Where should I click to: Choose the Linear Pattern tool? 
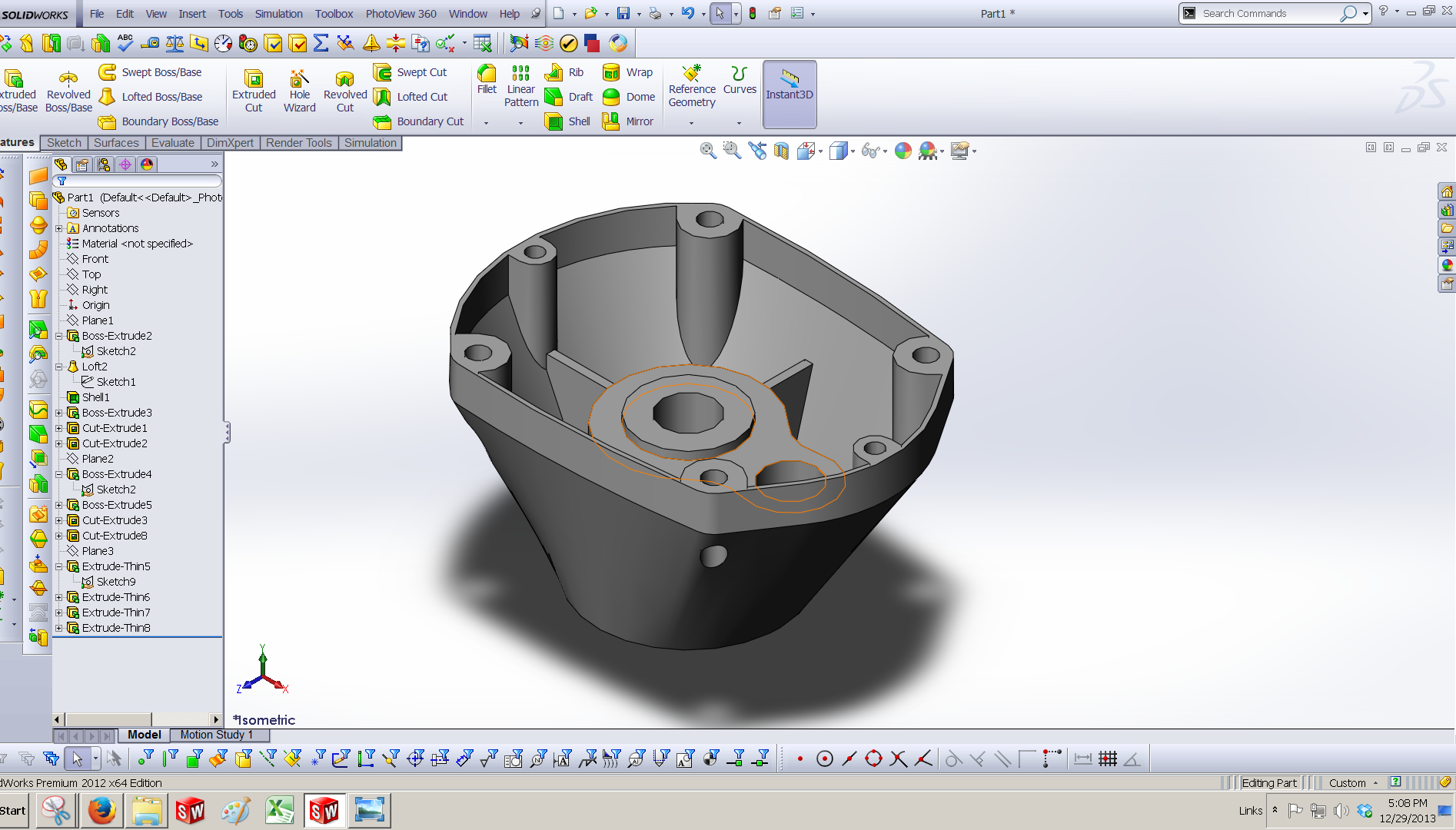(x=520, y=85)
